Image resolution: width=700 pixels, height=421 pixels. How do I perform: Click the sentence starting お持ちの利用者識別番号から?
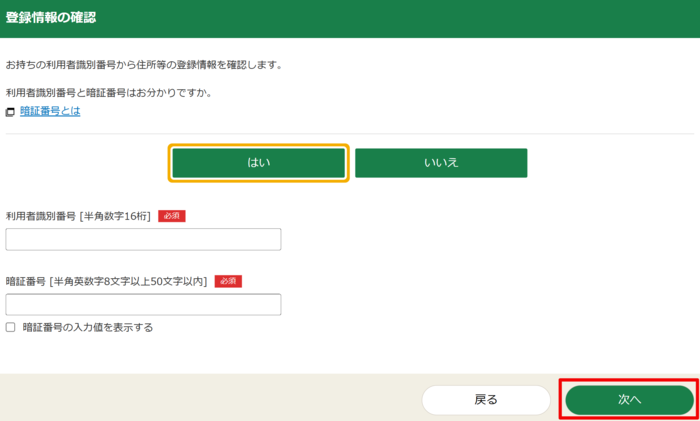point(144,66)
